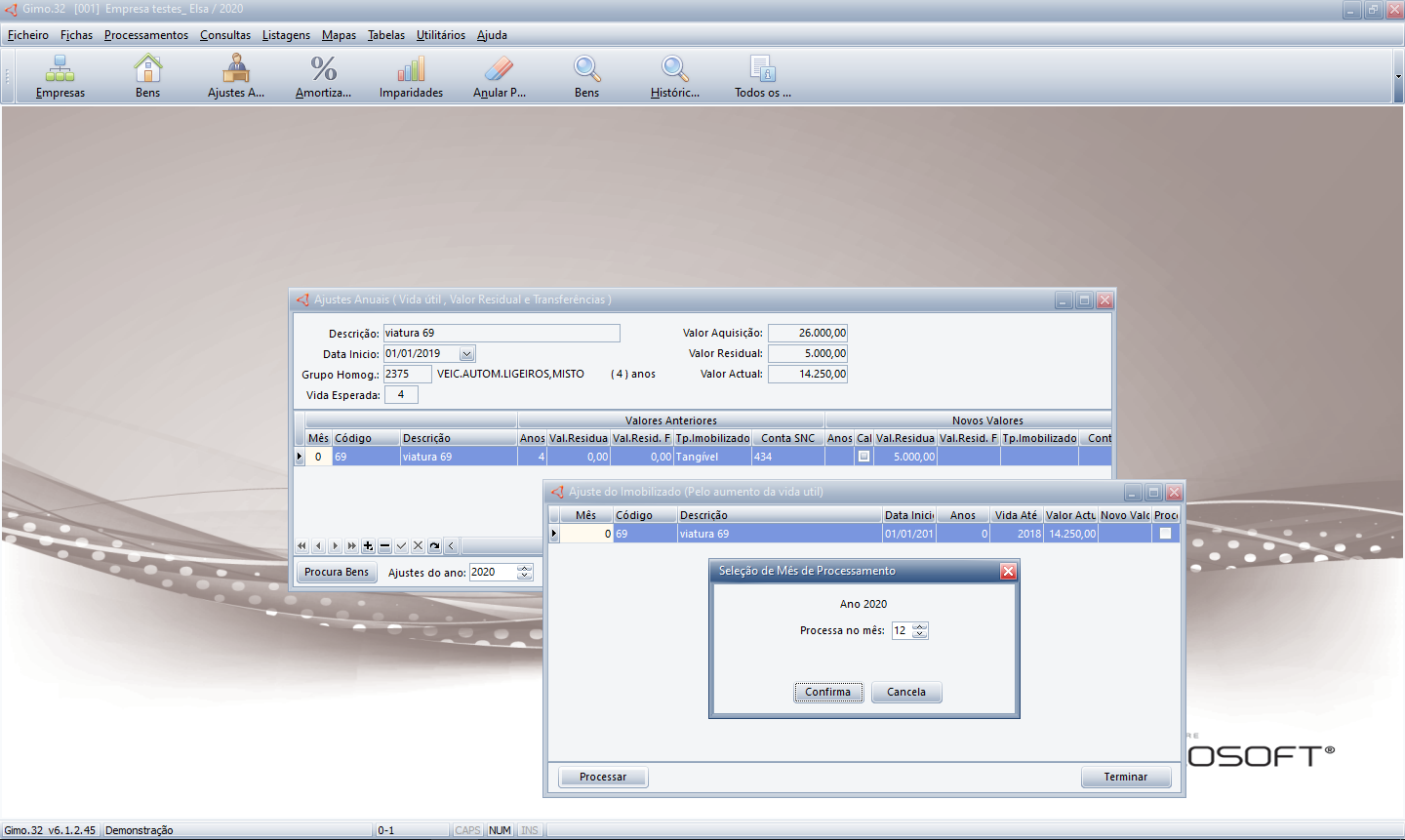Click the Todos os... document icon
The width and height of the screenshot is (1405, 840).
(762, 76)
